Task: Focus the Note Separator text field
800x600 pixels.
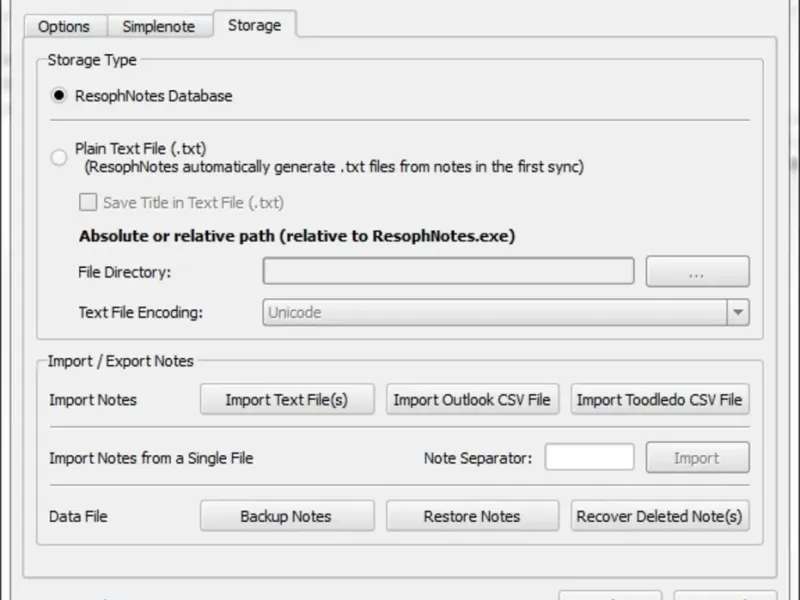Action: point(589,458)
